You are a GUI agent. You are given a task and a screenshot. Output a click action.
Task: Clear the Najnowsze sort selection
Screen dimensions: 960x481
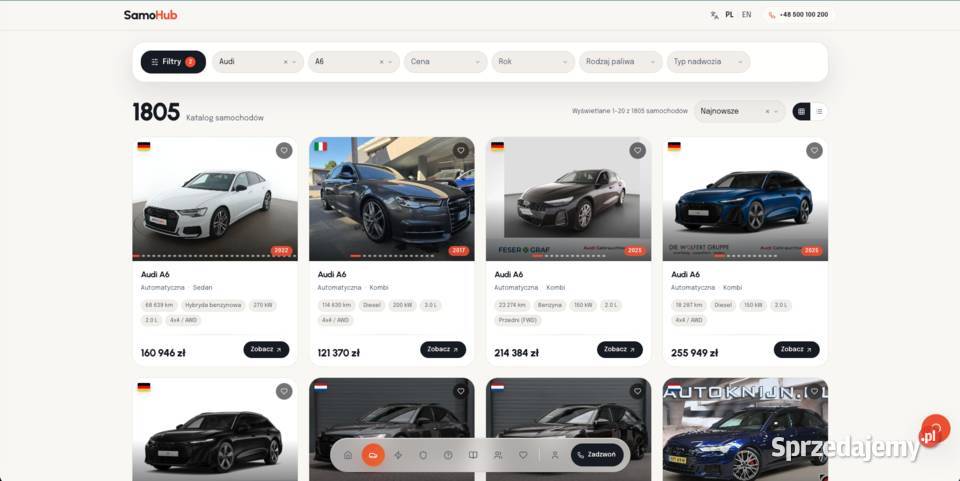pyautogui.click(x=767, y=111)
